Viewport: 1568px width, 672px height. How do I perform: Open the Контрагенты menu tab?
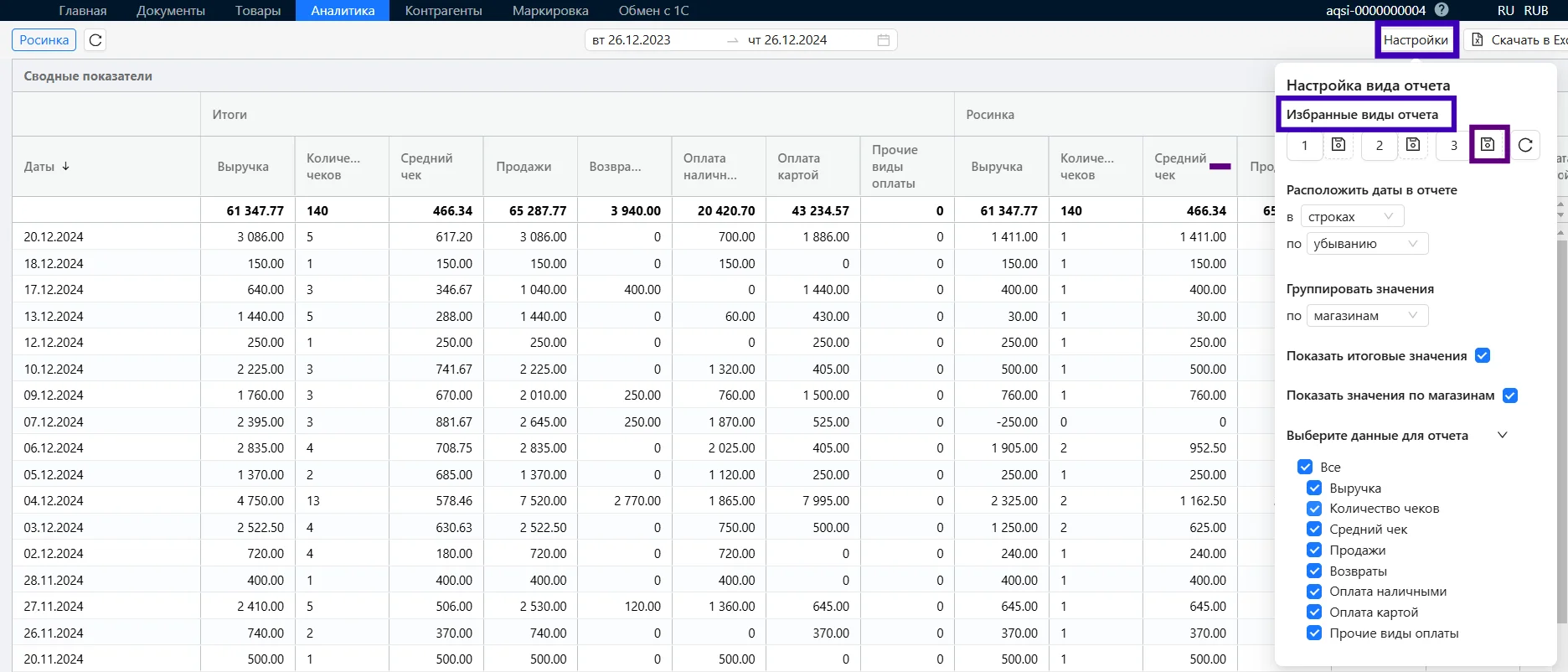(x=443, y=10)
